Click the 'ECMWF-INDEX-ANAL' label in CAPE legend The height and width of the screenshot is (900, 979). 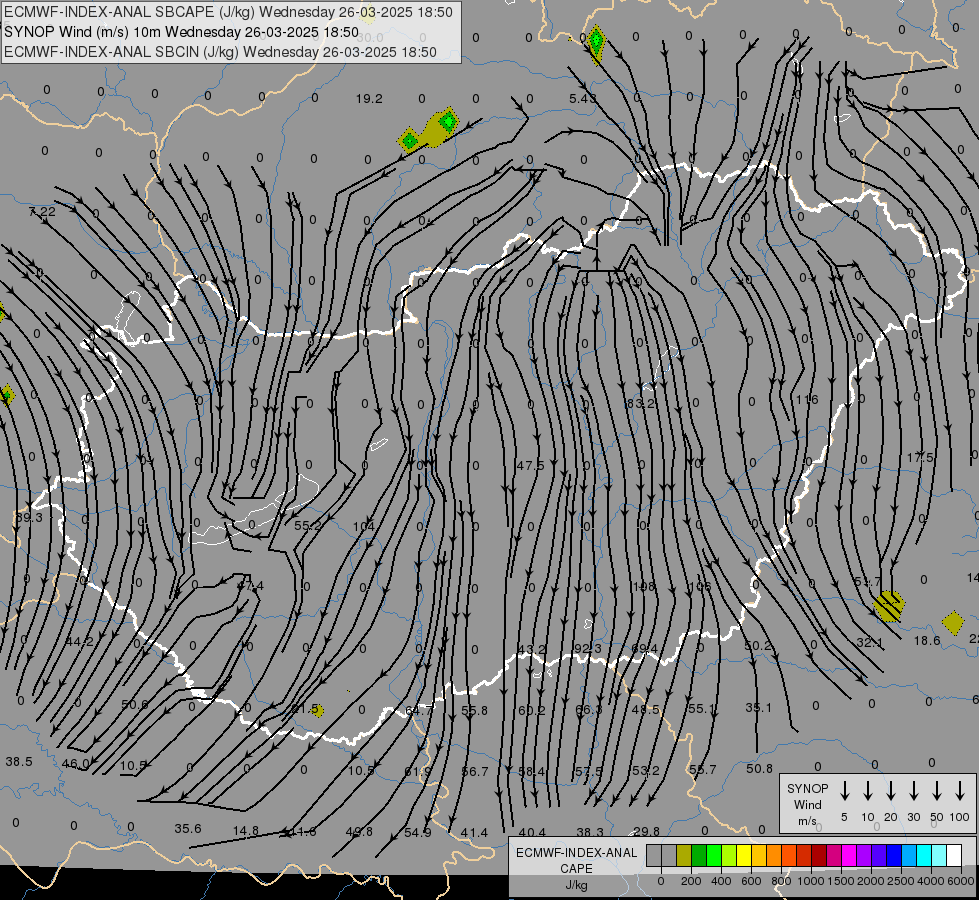(577, 853)
